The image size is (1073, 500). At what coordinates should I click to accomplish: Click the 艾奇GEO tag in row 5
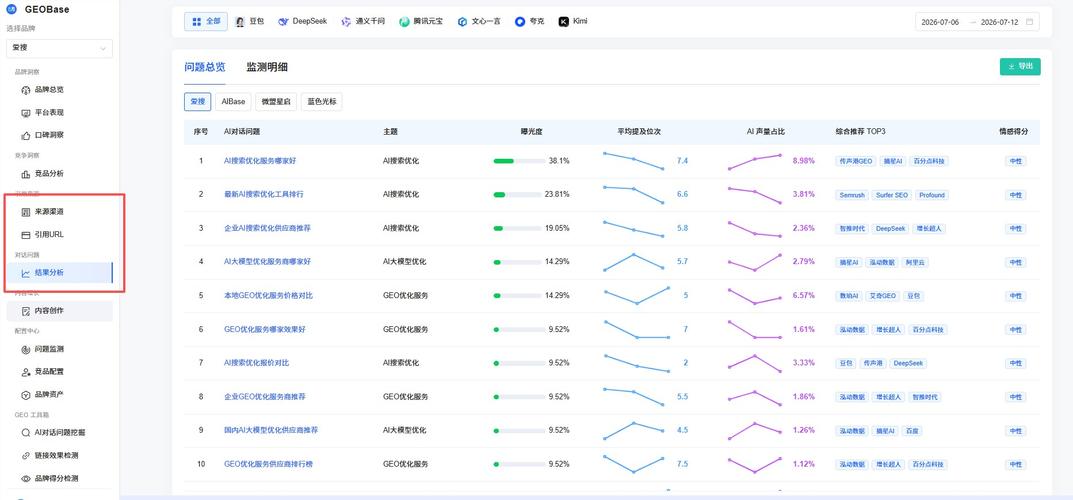click(x=882, y=295)
